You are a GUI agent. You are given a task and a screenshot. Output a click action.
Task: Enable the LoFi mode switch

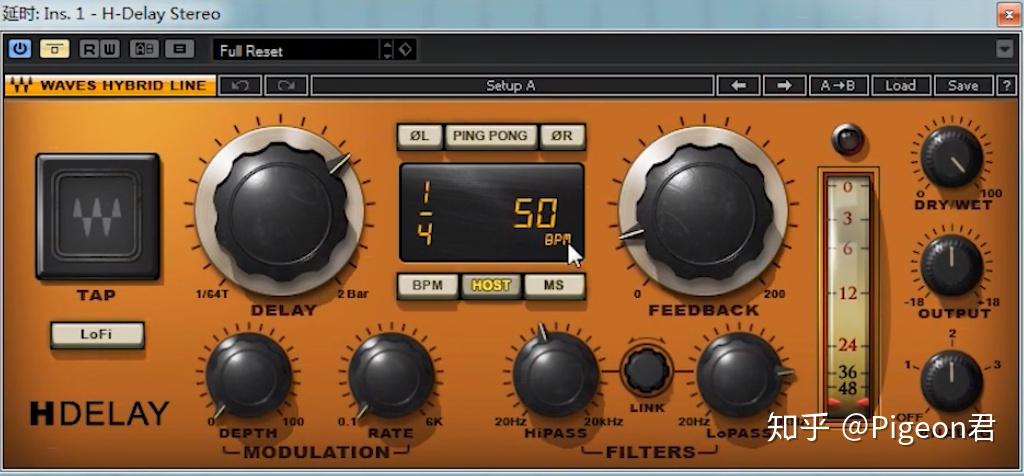point(97,335)
